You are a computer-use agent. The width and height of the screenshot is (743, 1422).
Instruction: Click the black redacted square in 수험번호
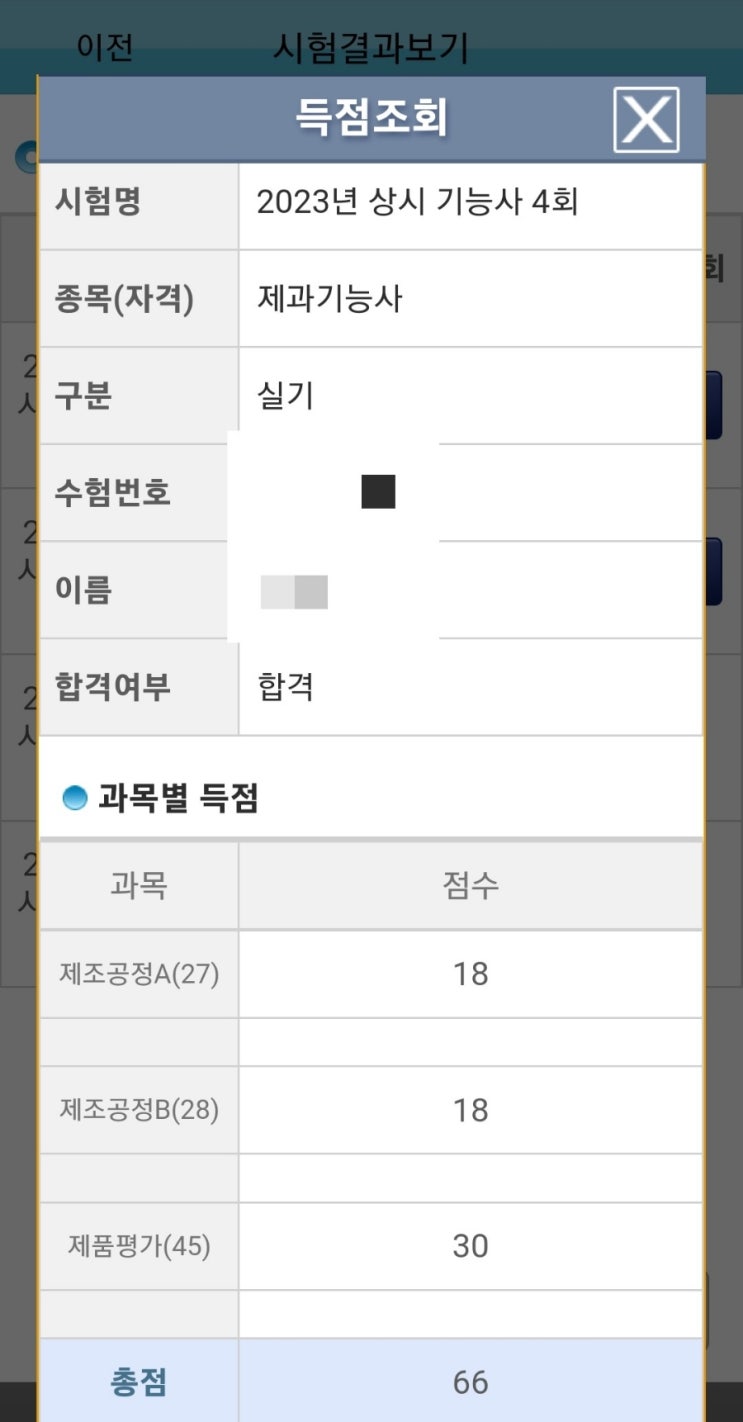[x=378, y=492]
